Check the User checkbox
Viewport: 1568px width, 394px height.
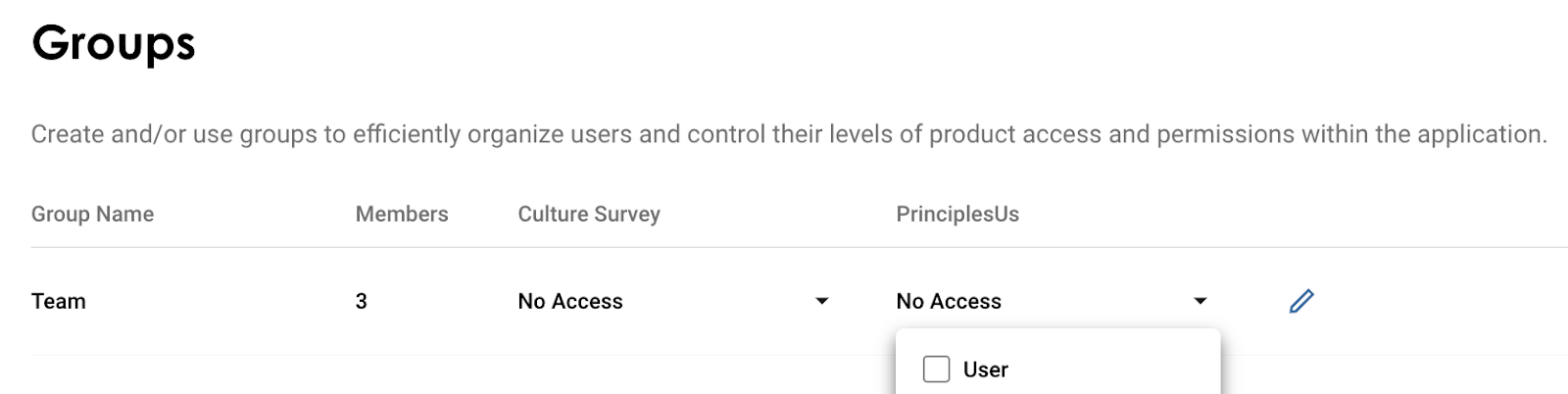(937, 369)
